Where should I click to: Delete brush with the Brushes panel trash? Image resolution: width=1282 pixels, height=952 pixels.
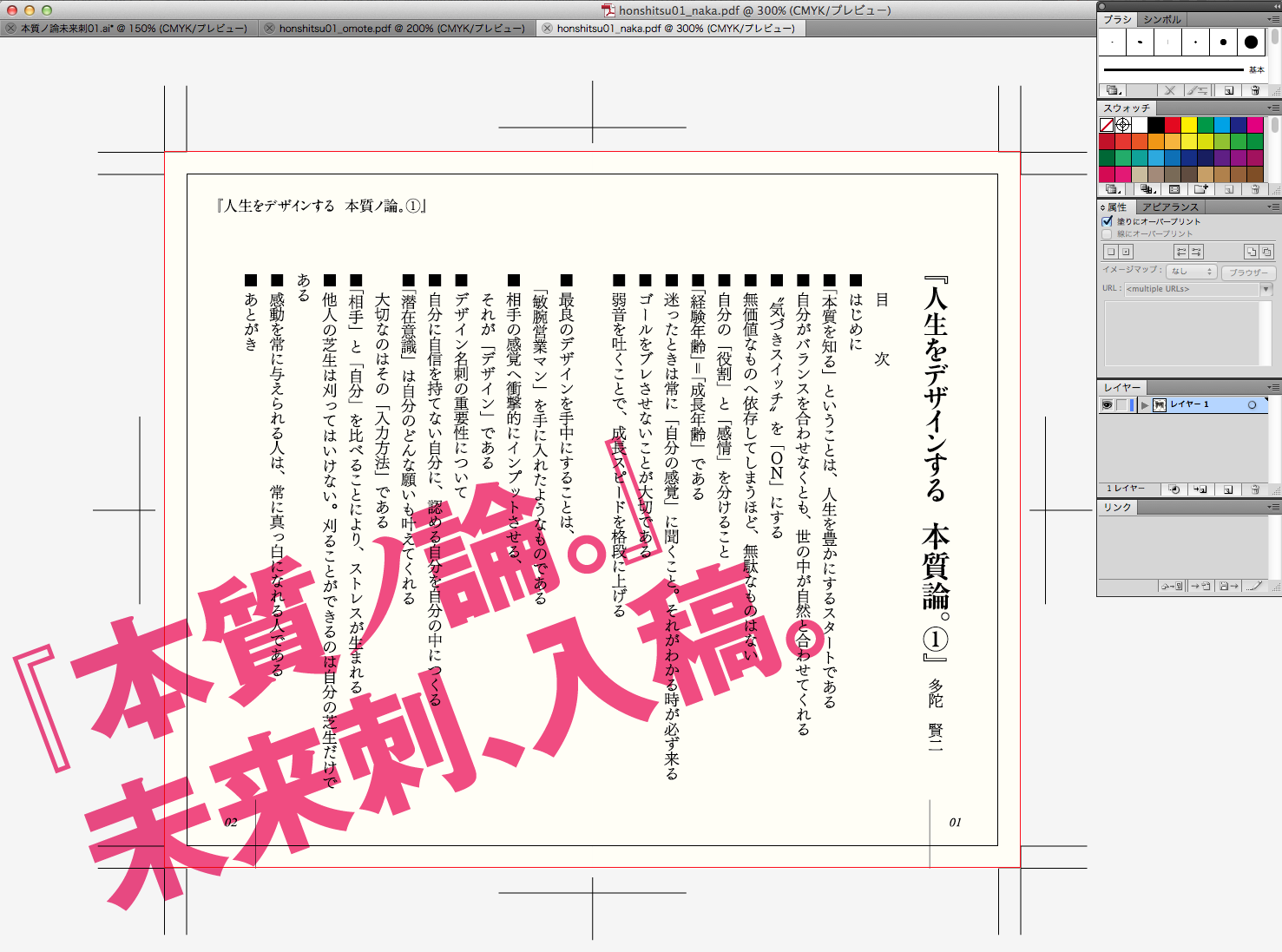1255,90
